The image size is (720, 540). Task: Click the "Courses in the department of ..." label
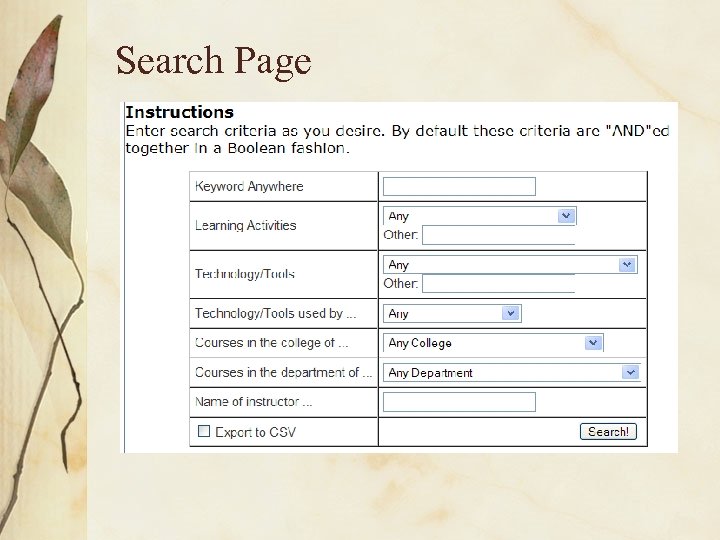283,372
